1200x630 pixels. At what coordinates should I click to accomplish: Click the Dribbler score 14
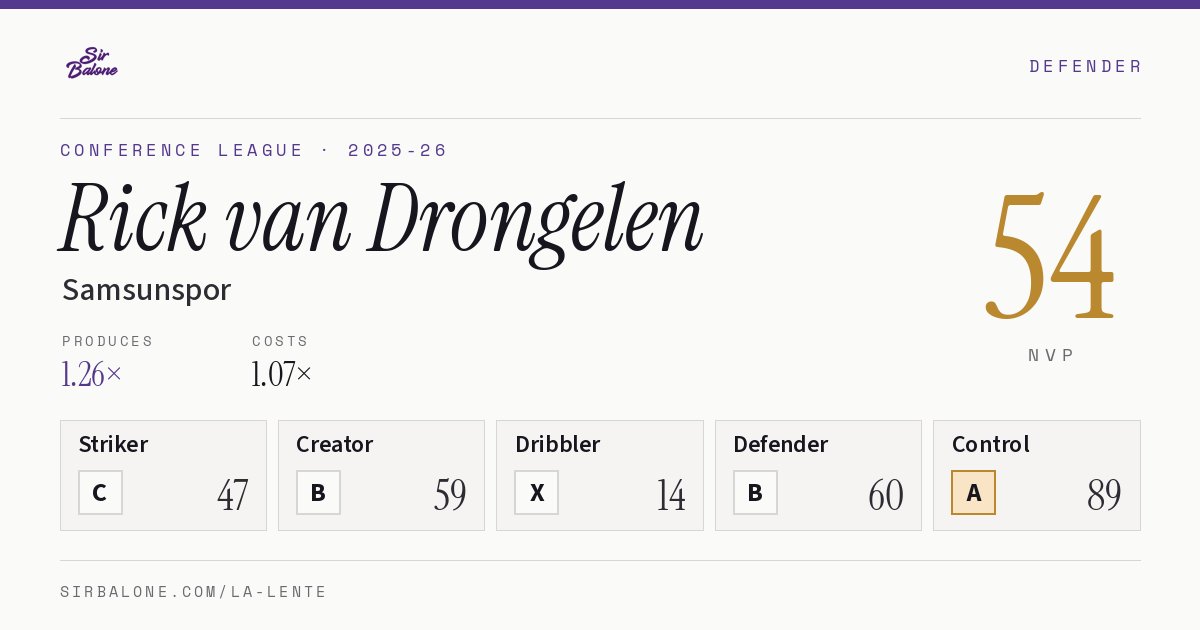click(x=670, y=494)
